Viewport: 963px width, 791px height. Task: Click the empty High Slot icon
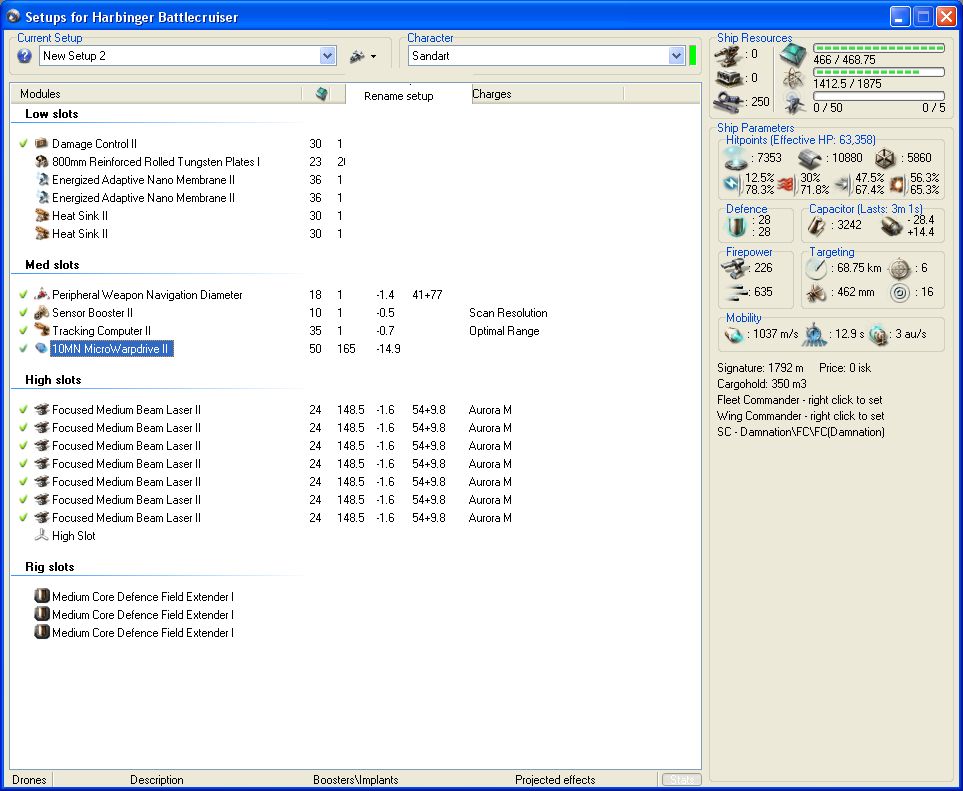pyautogui.click(x=41, y=535)
